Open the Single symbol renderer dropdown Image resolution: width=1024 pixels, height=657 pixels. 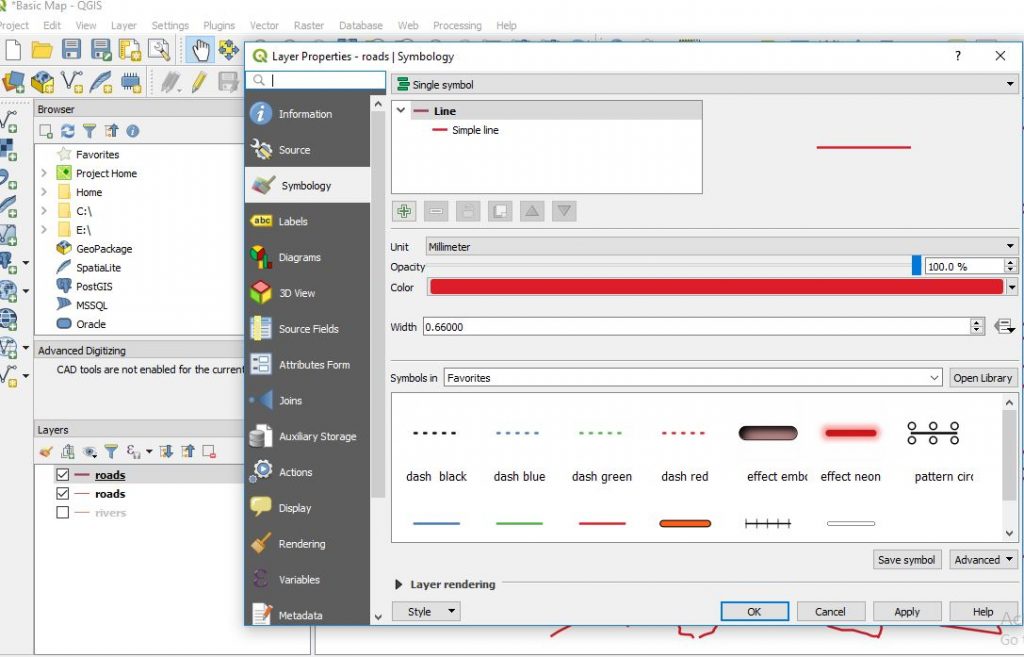704,85
